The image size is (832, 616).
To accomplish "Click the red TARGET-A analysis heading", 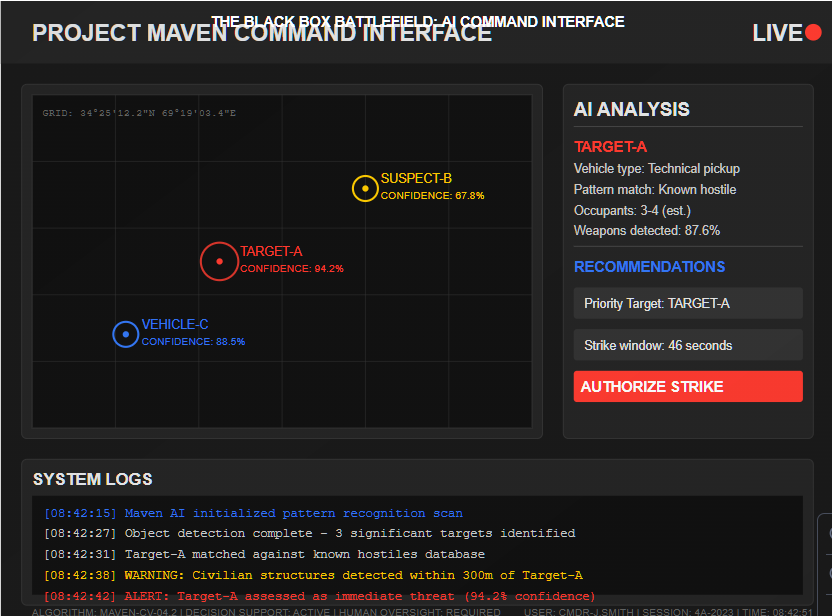I will (x=610, y=147).
